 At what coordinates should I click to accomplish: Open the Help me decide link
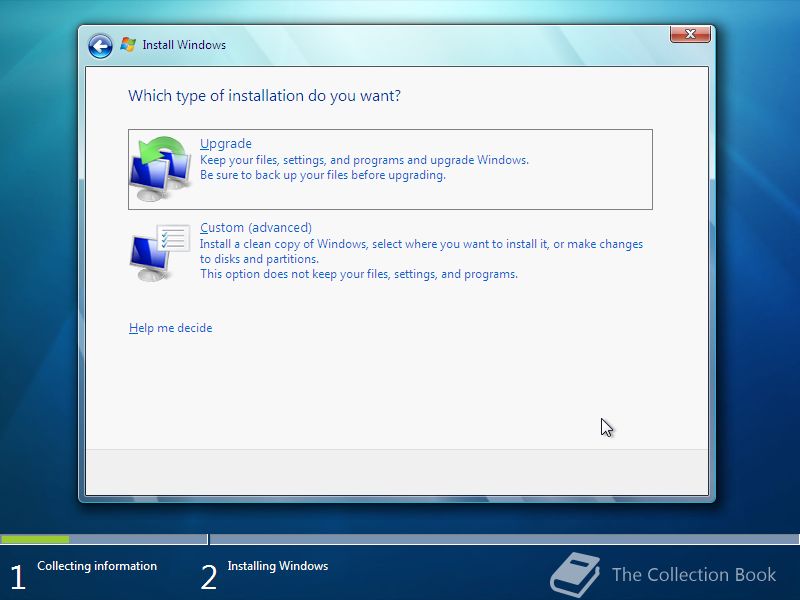(170, 328)
